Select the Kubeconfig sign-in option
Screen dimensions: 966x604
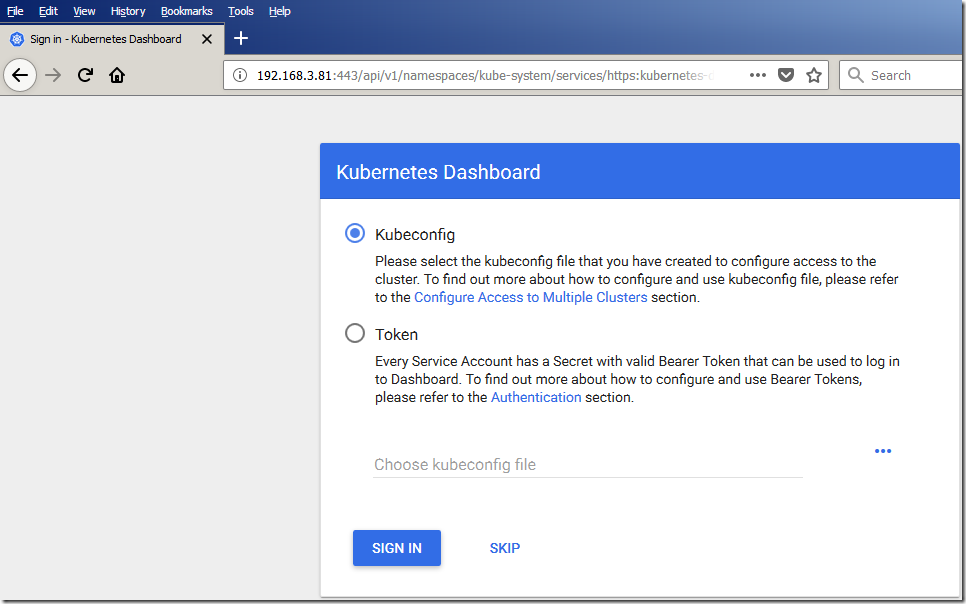[354, 232]
